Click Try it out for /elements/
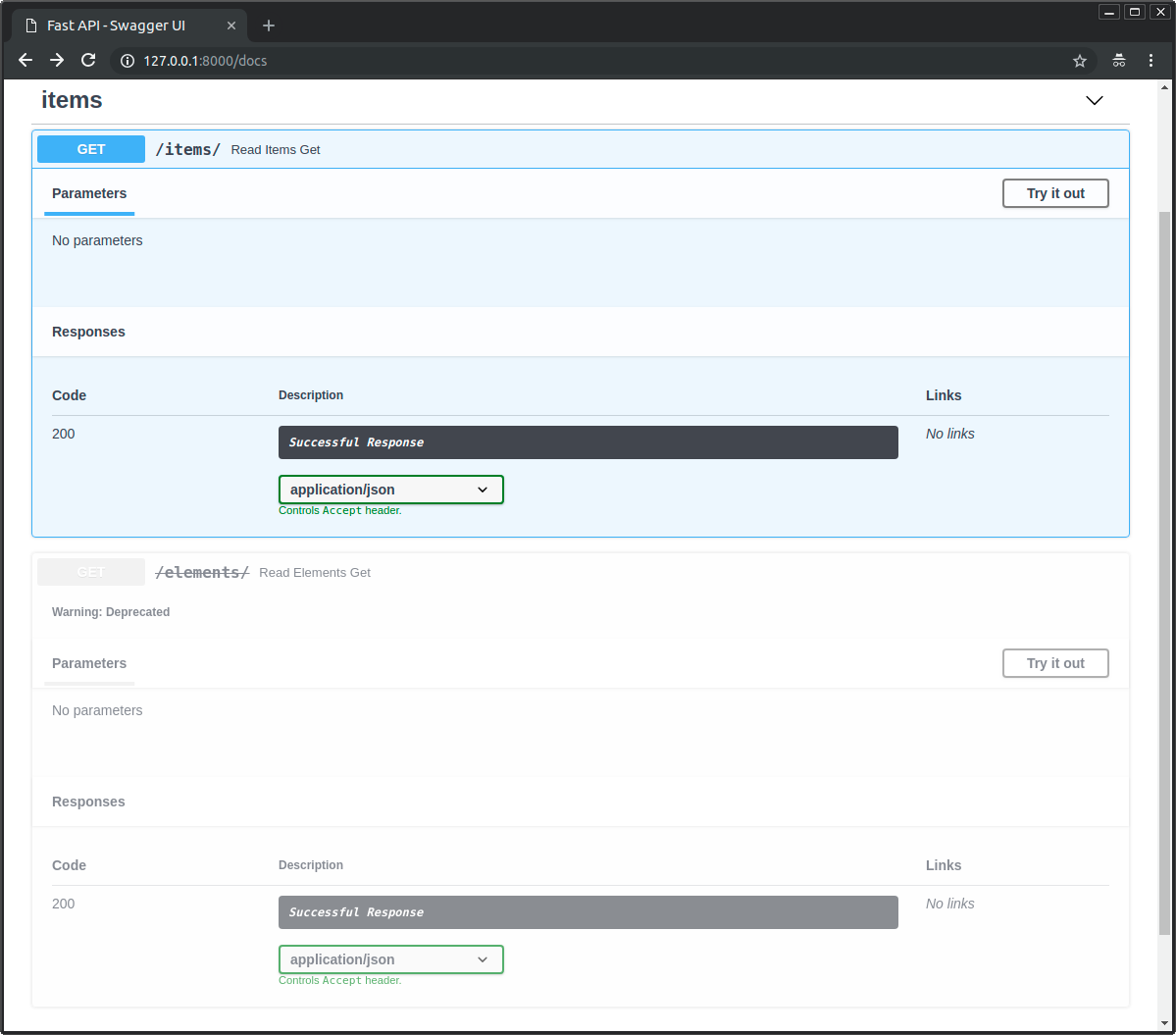 [1055, 663]
